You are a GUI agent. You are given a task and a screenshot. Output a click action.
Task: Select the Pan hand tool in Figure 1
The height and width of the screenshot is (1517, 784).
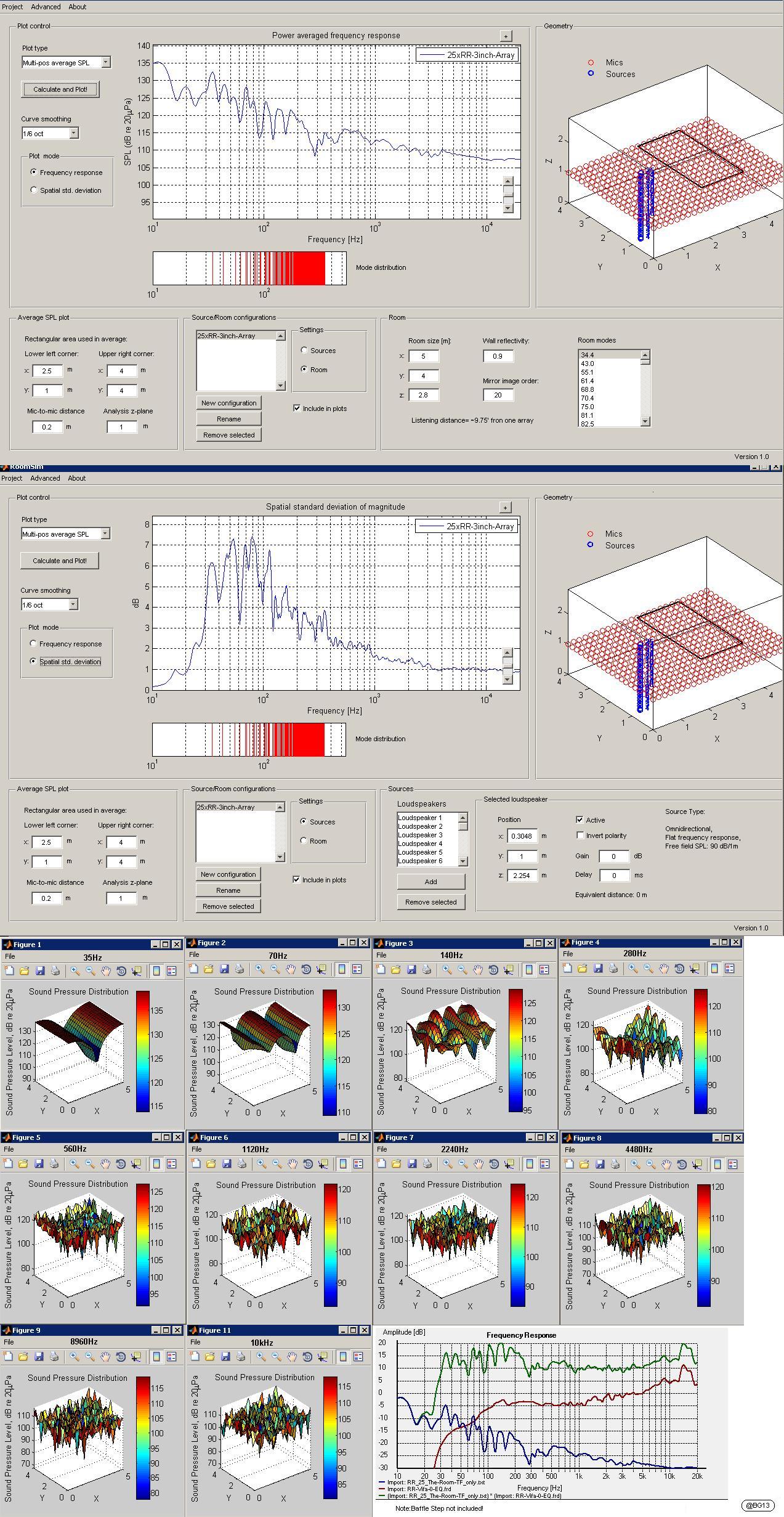106,971
